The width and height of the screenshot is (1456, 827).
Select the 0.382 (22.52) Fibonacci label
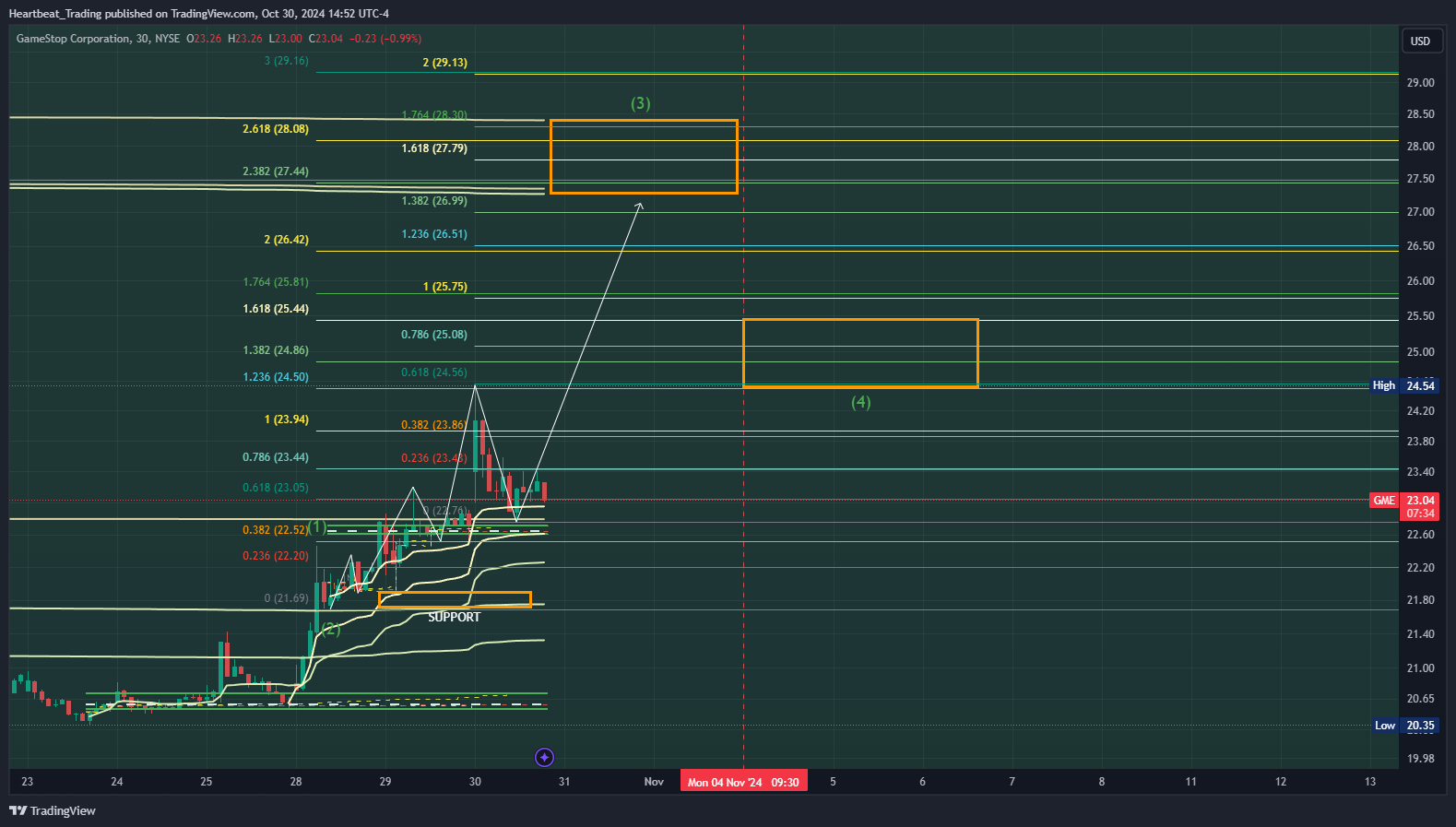[276, 530]
